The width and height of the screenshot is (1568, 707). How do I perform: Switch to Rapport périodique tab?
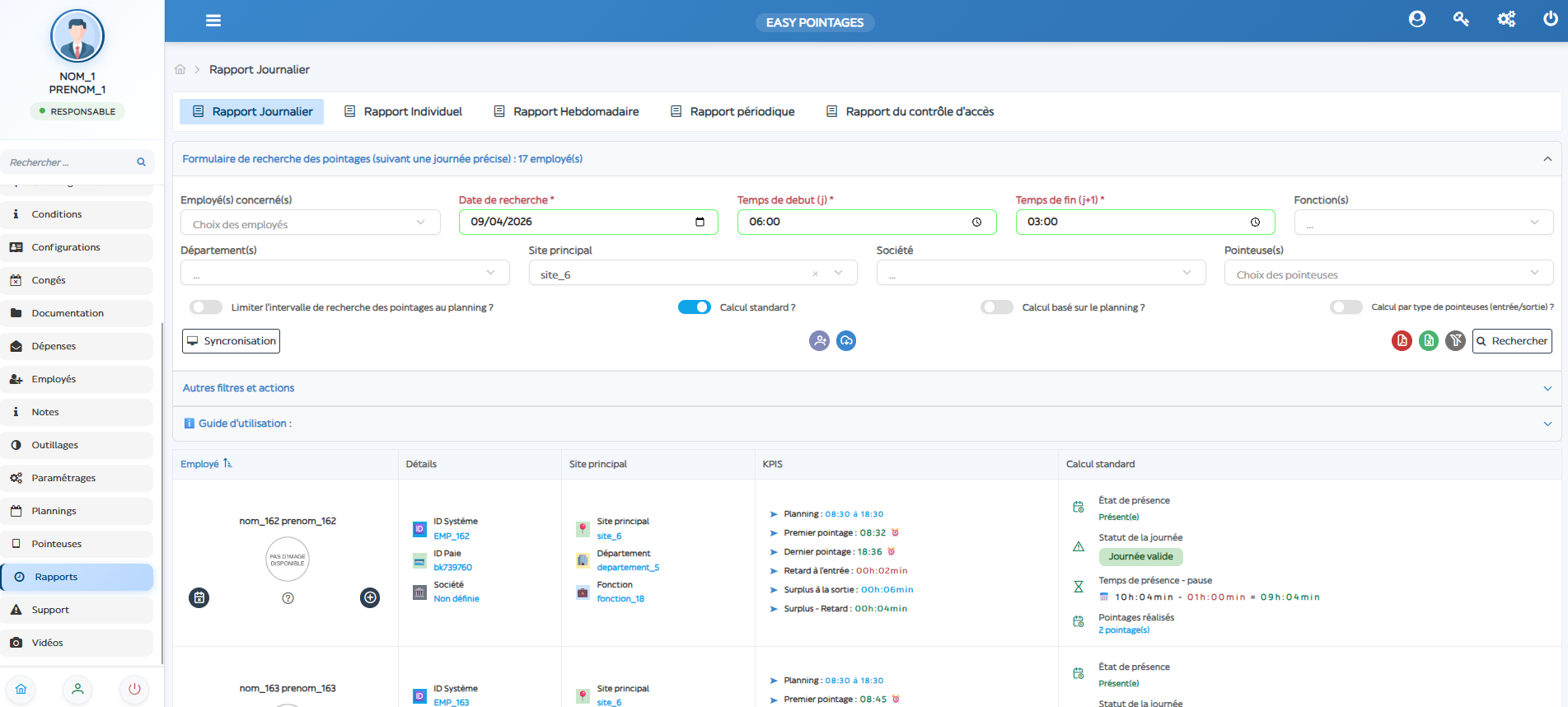click(x=733, y=111)
